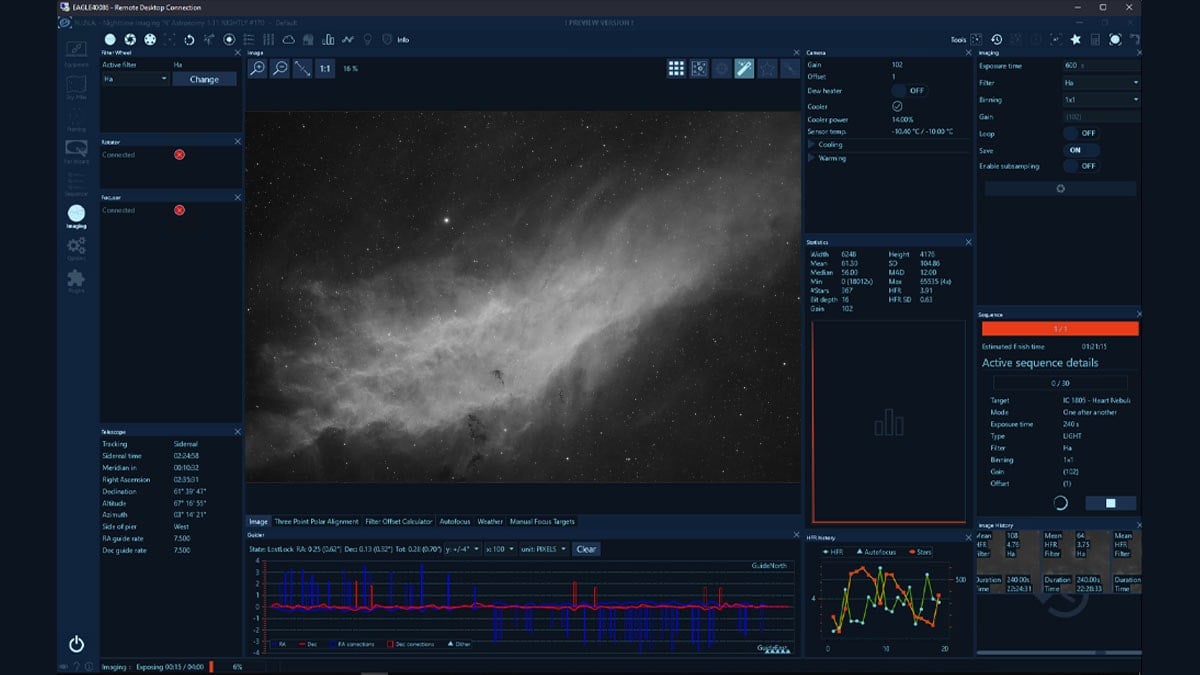Click the 0 / 30 sequence progress bar
The height and width of the screenshot is (675, 1200).
click(x=1060, y=382)
